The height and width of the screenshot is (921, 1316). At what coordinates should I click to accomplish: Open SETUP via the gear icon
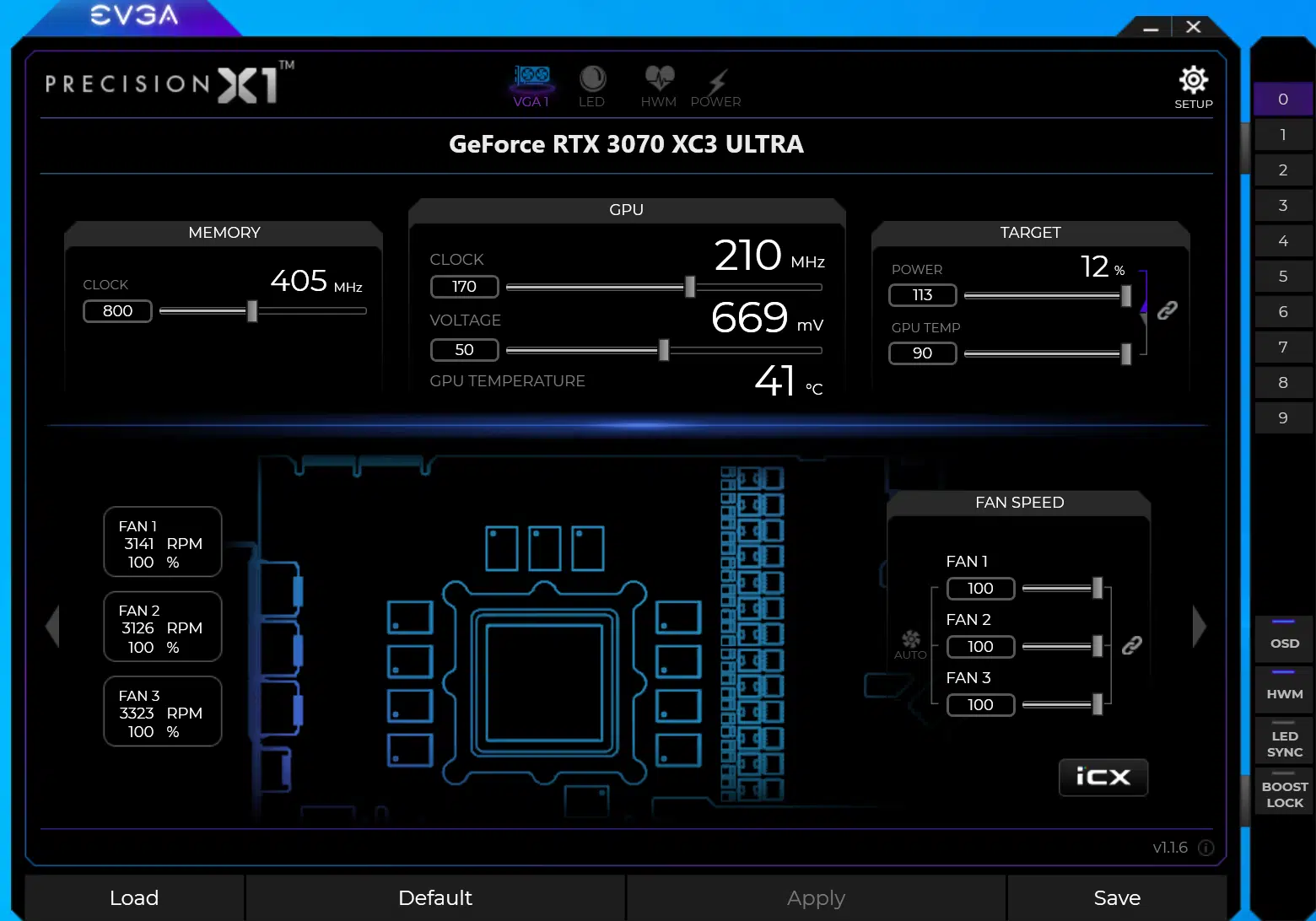1193,80
